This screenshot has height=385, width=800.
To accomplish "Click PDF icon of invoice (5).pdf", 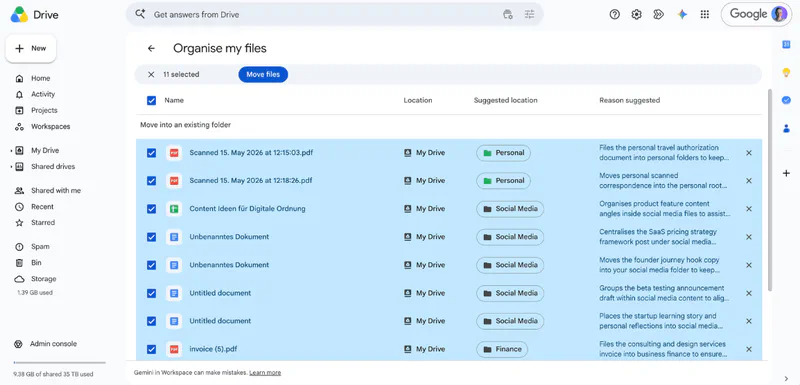I will [174, 349].
